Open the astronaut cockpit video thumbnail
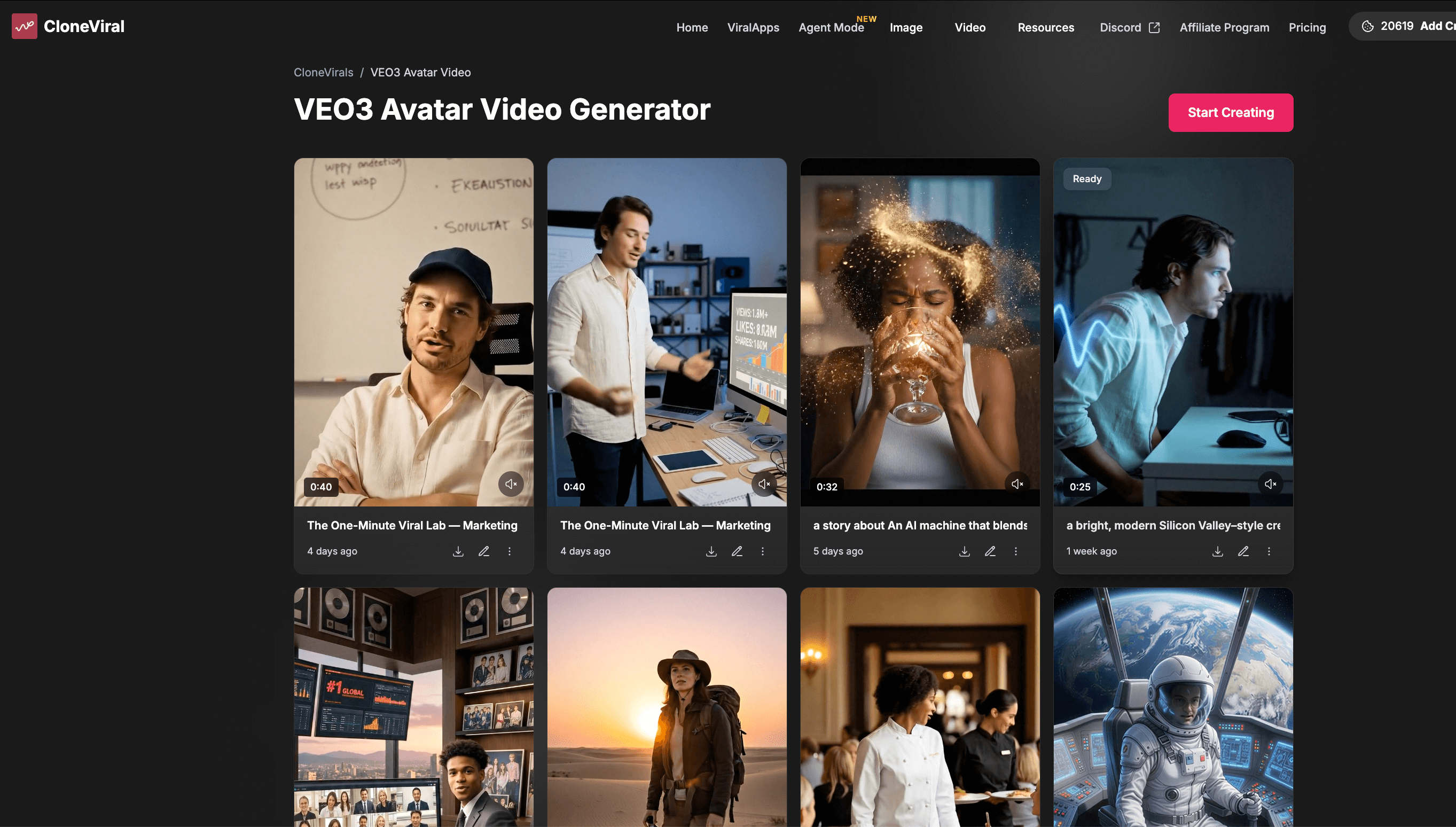This screenshot has width=1456, height=827. (1174, 707)
